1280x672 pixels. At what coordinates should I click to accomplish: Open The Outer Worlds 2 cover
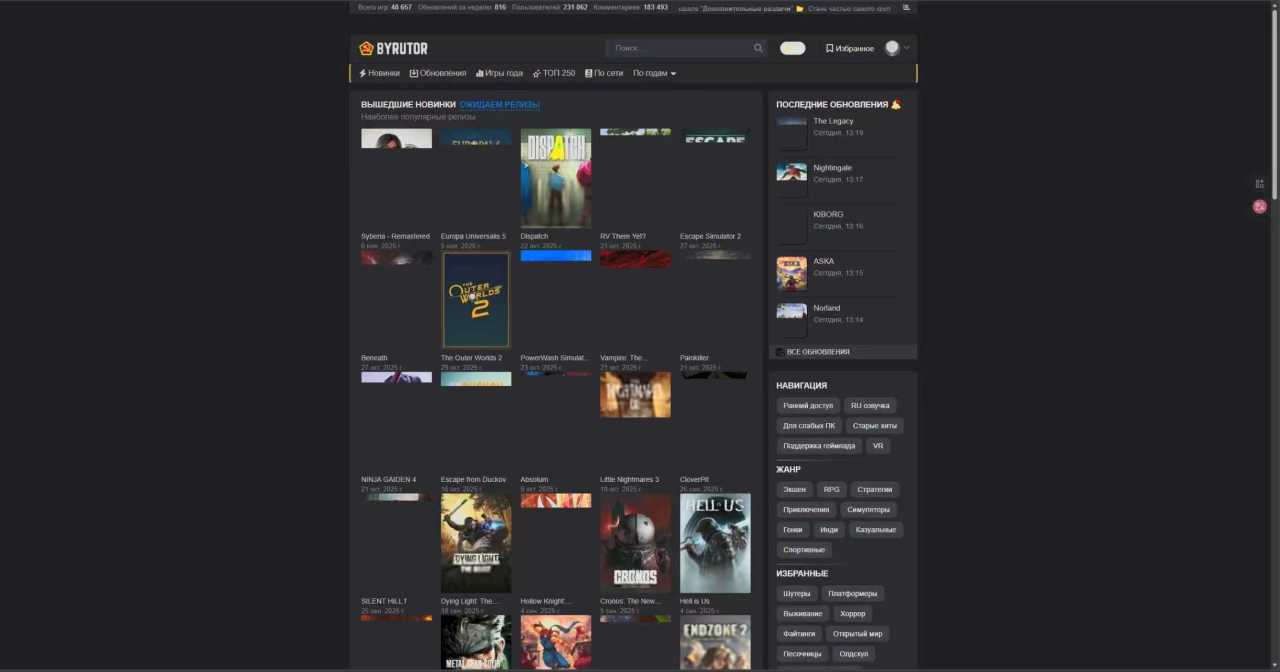tap(476, 300)
